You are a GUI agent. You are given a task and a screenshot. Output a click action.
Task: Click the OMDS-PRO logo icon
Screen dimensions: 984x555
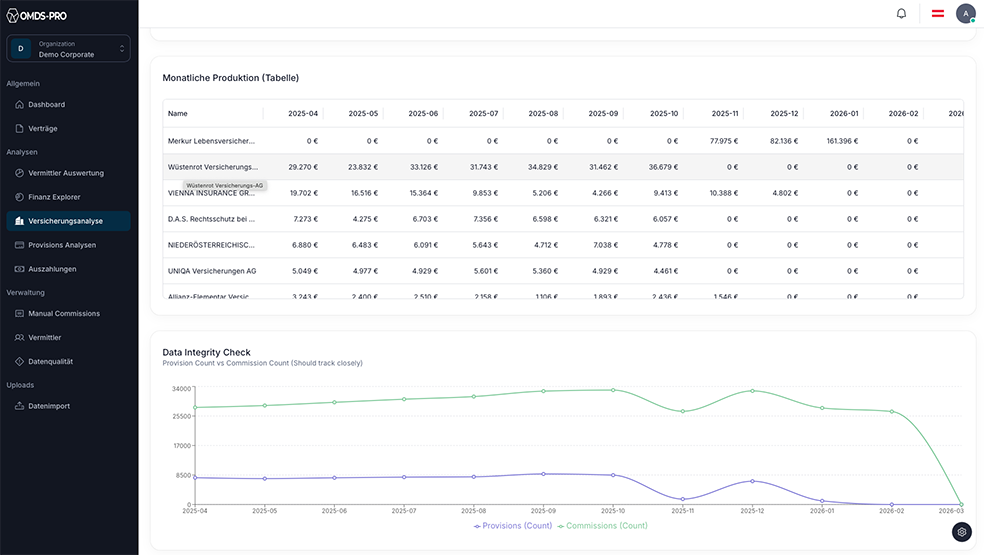click(x=12, y=16)
